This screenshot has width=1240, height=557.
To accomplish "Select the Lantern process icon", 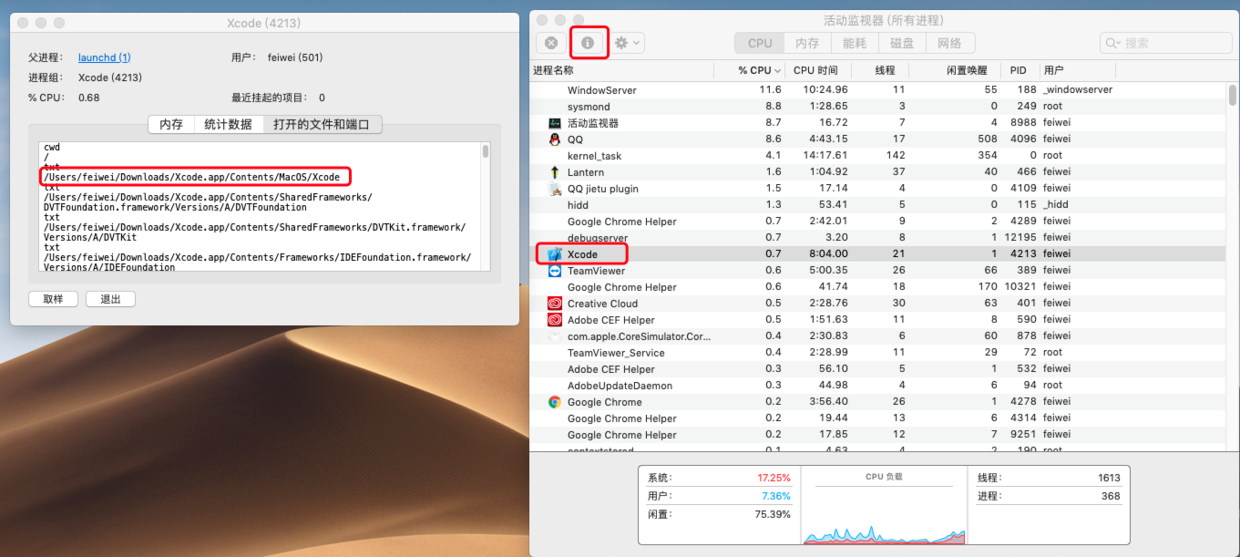I will coord(555,172).
